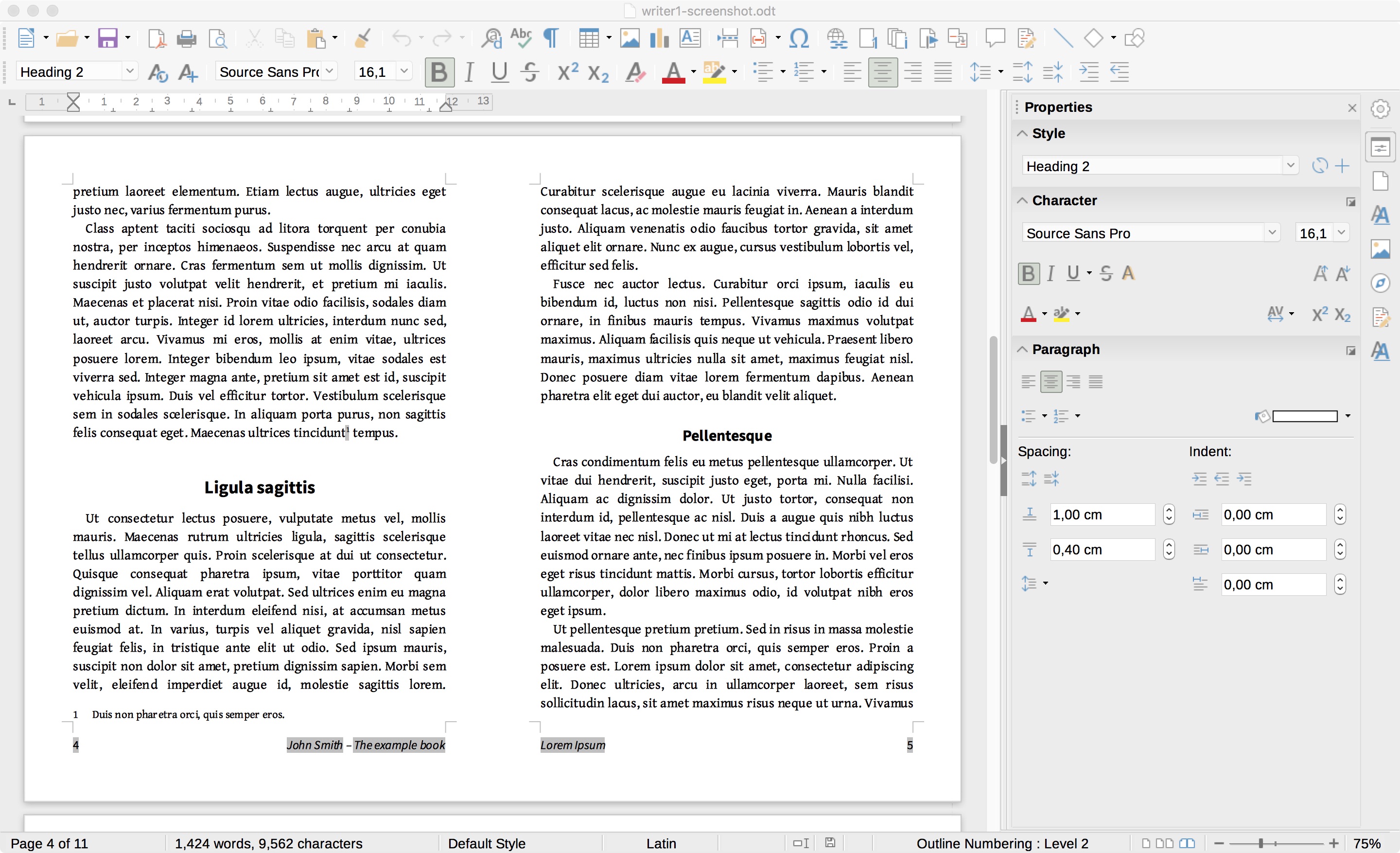Open the paragraph style dropdown showing Heading 2
Screen dimensions: 1400x853
pos(131,71)
